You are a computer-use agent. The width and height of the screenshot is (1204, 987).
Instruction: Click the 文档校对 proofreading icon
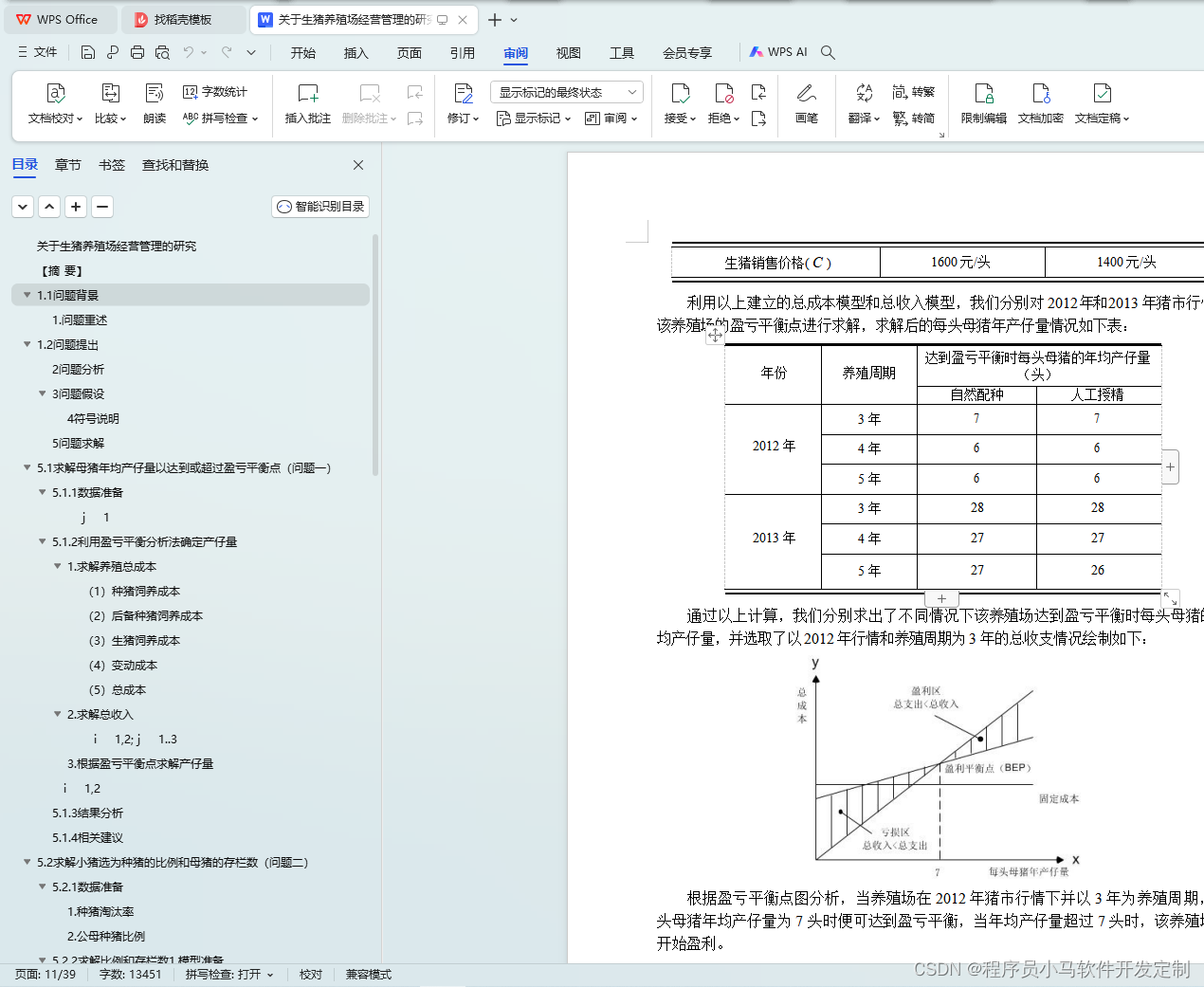[x=56, y=93]
